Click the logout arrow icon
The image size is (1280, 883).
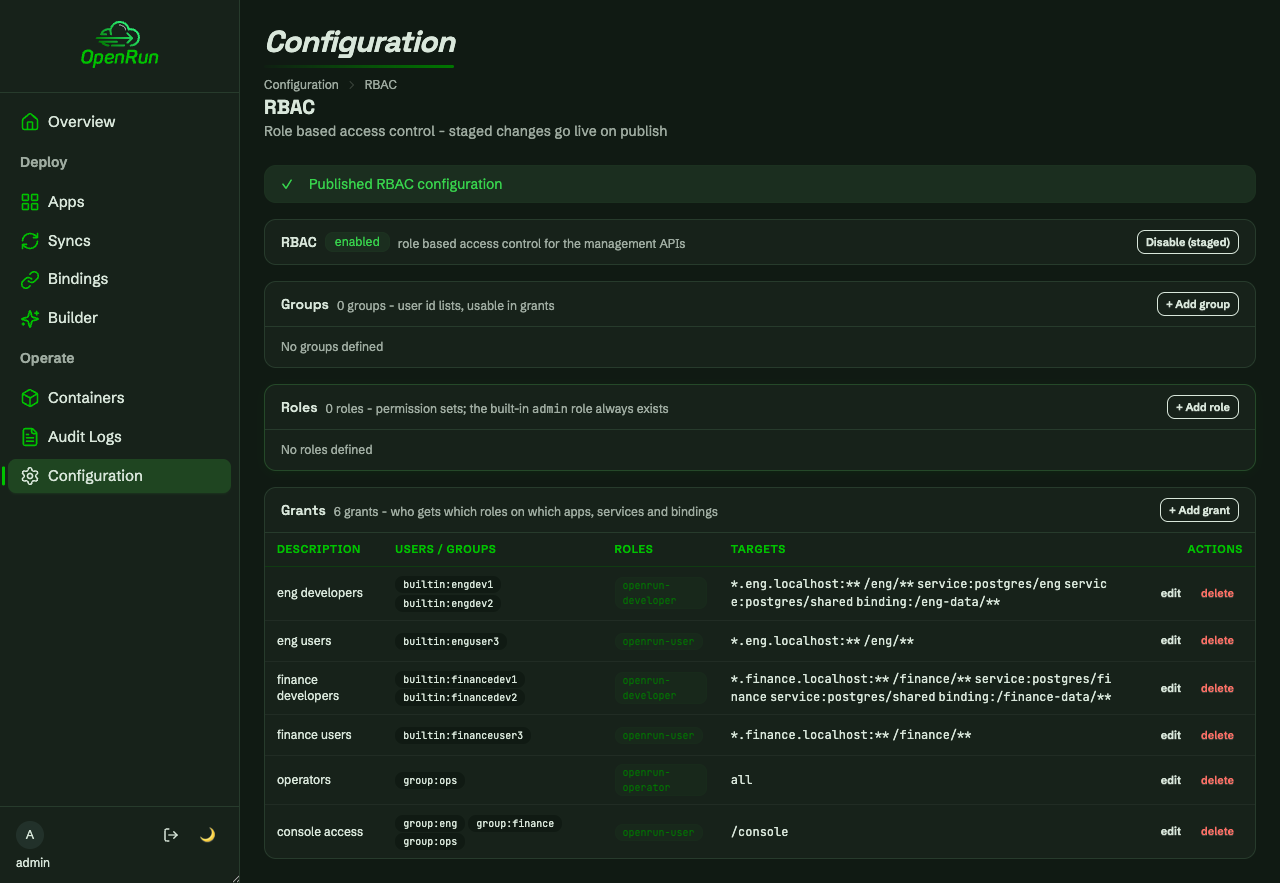171,835
